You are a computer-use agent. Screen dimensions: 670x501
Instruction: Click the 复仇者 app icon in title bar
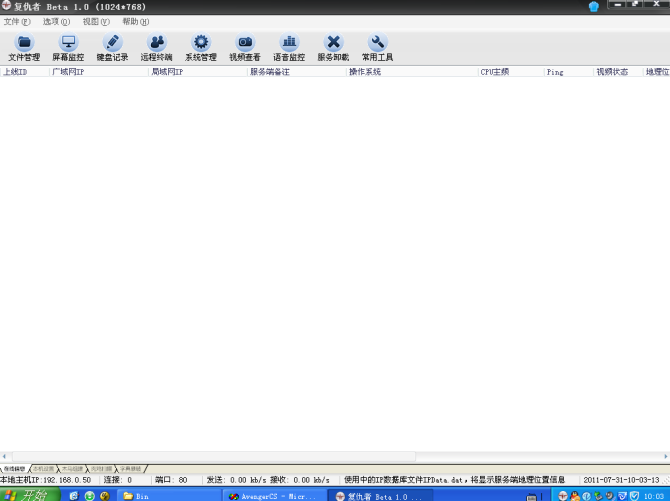(6, 5)
